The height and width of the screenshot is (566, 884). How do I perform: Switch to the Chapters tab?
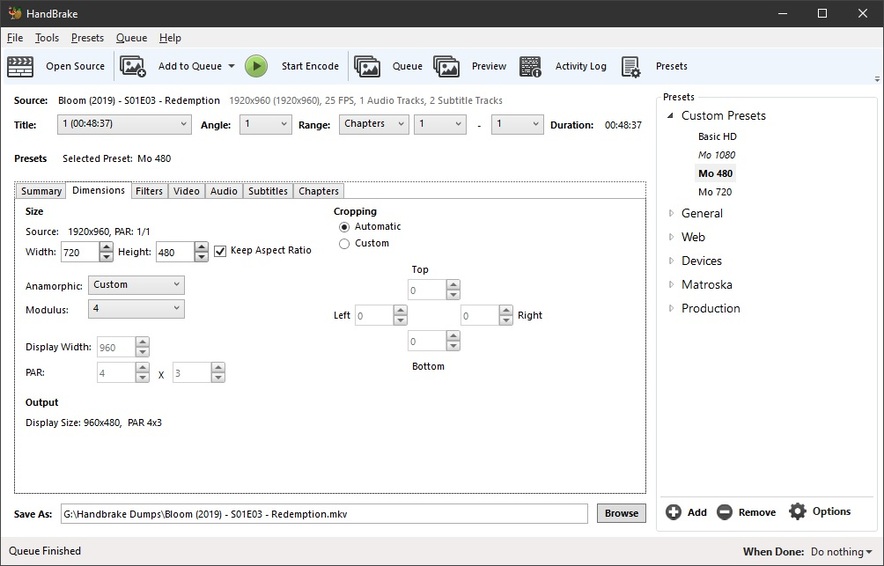[319, 191]
